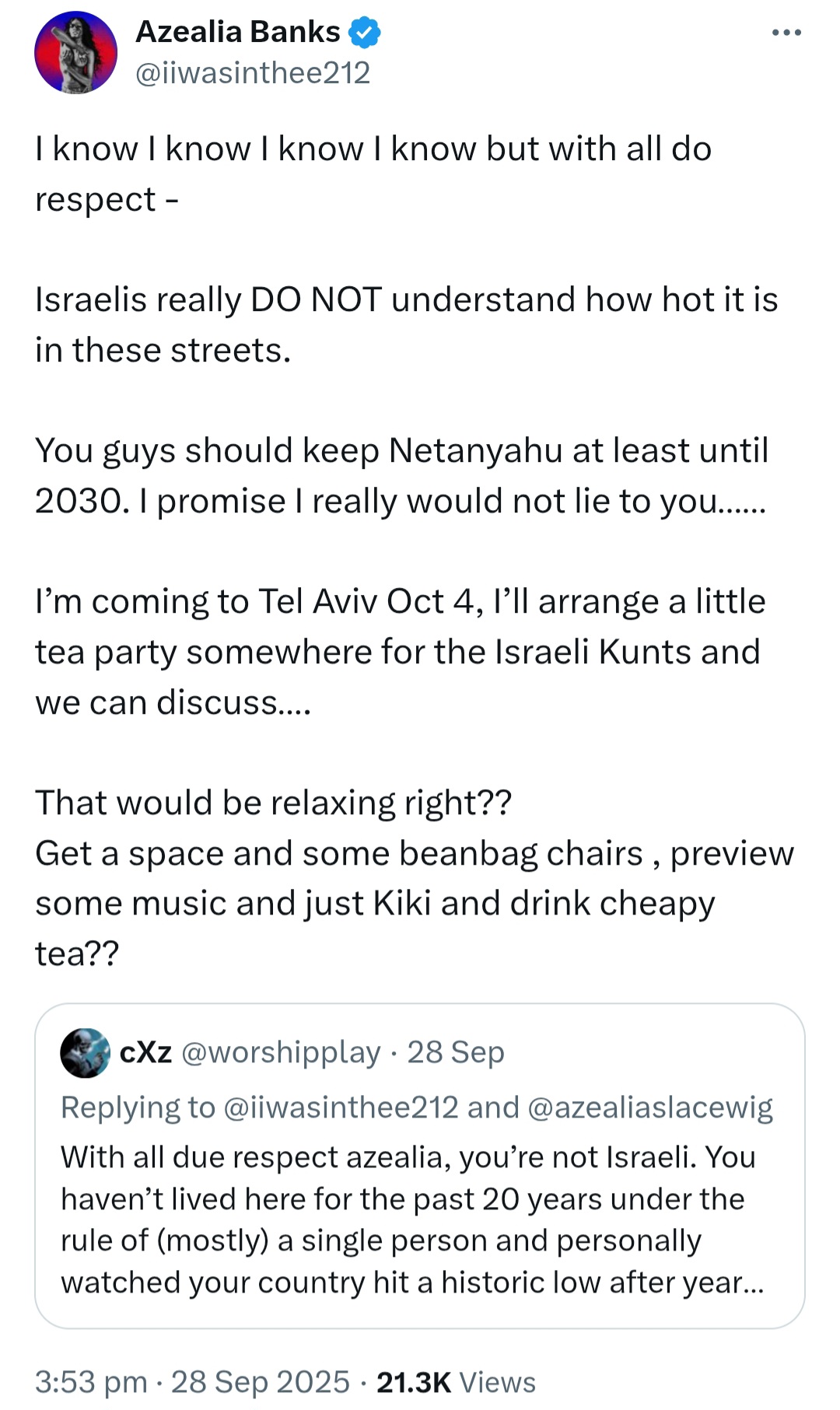View the 21.3K Views count
The image size is (840, 1410).
pos(413,1381)
